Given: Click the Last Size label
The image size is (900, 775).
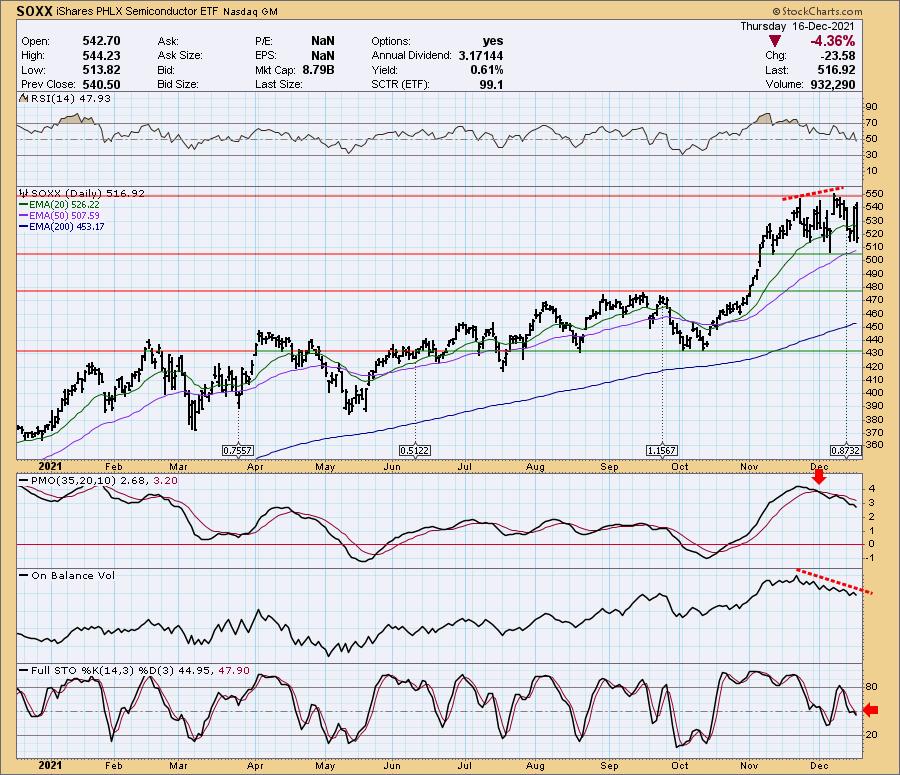Looking at the screenshot, I should click(279, 84).
